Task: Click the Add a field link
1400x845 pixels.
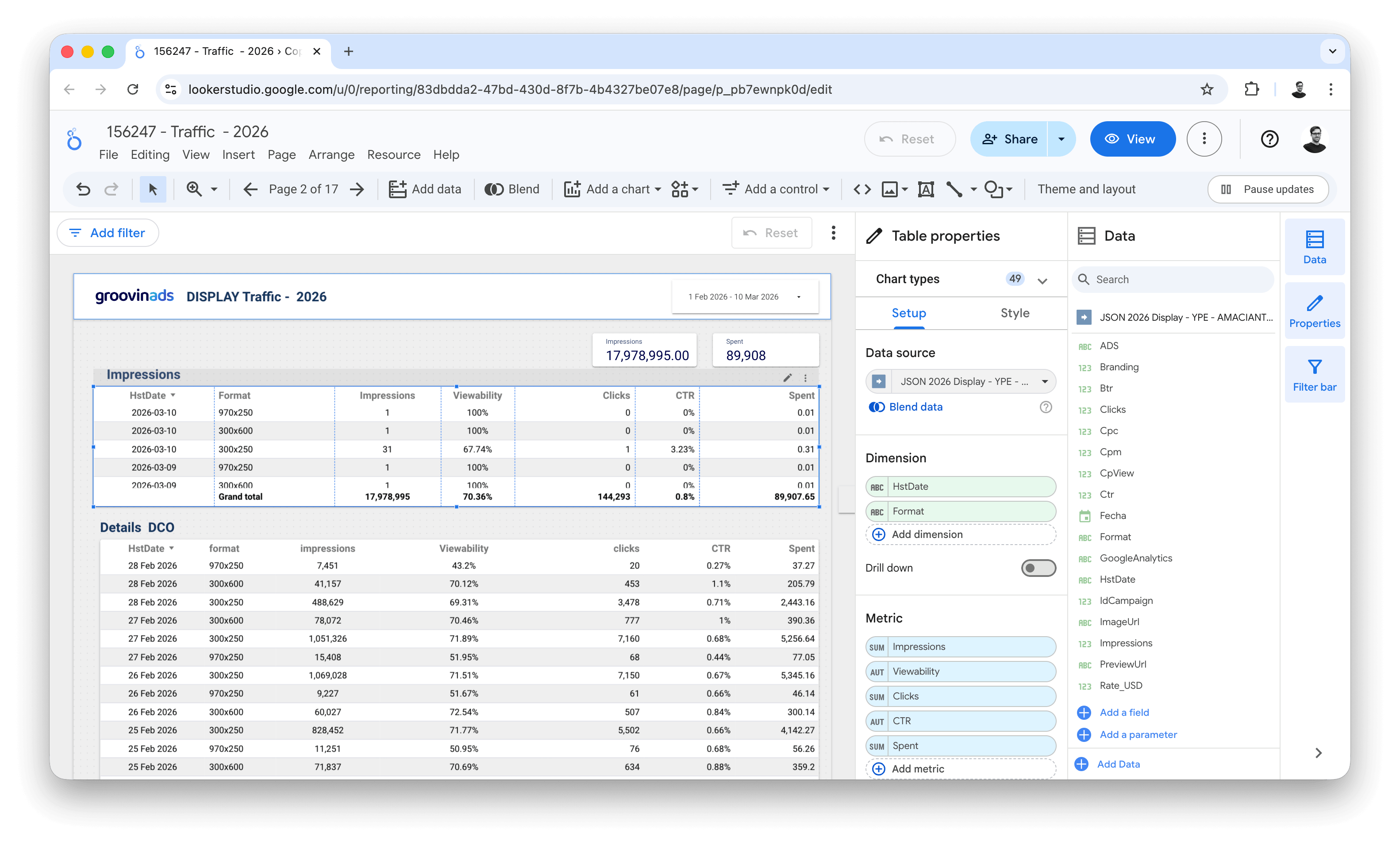Action: [1124, 712]
